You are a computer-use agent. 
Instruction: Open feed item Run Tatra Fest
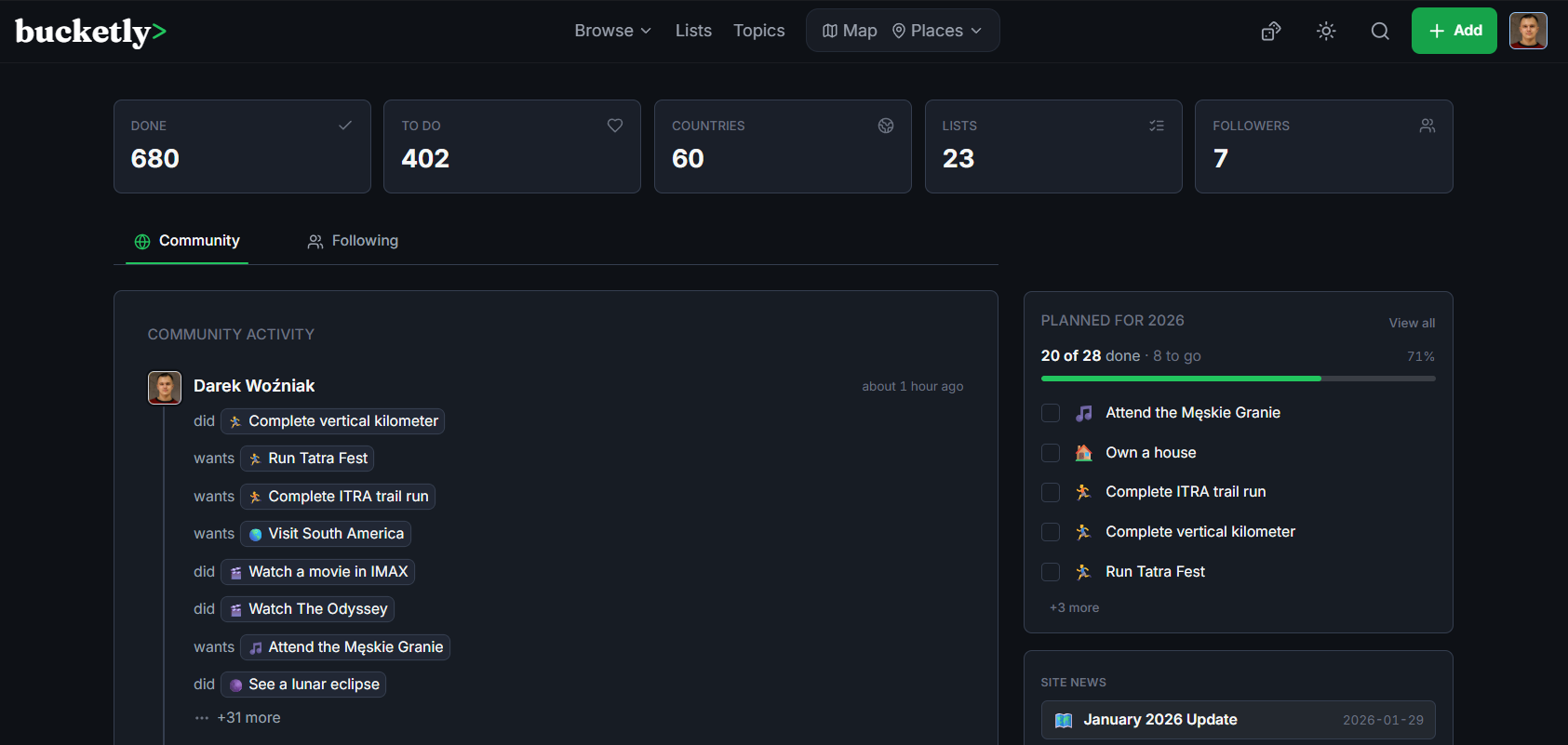[x=307, y=459]
